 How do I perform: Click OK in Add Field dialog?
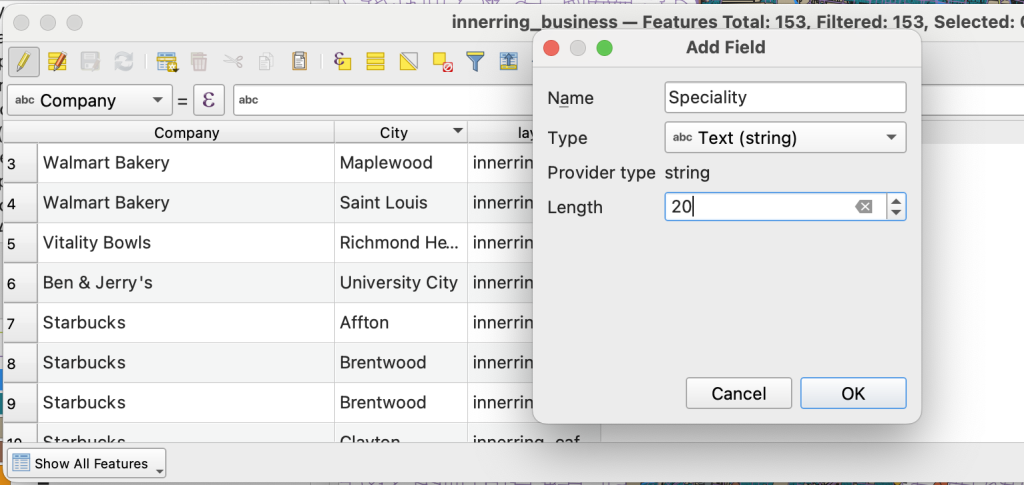(x=852, y=393)
